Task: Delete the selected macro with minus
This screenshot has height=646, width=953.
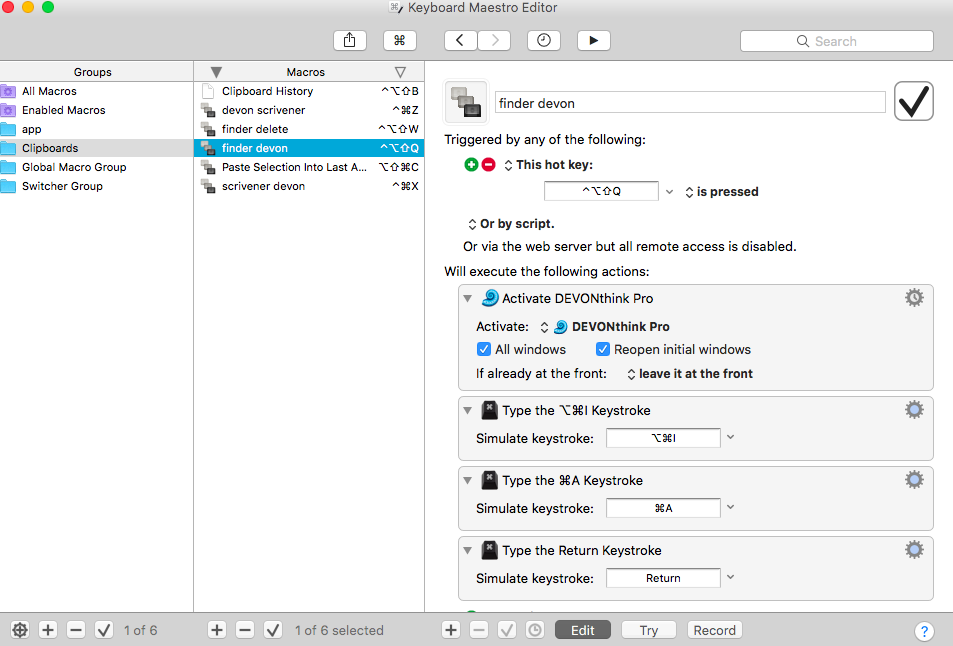Action: click(x=245, y=630)
